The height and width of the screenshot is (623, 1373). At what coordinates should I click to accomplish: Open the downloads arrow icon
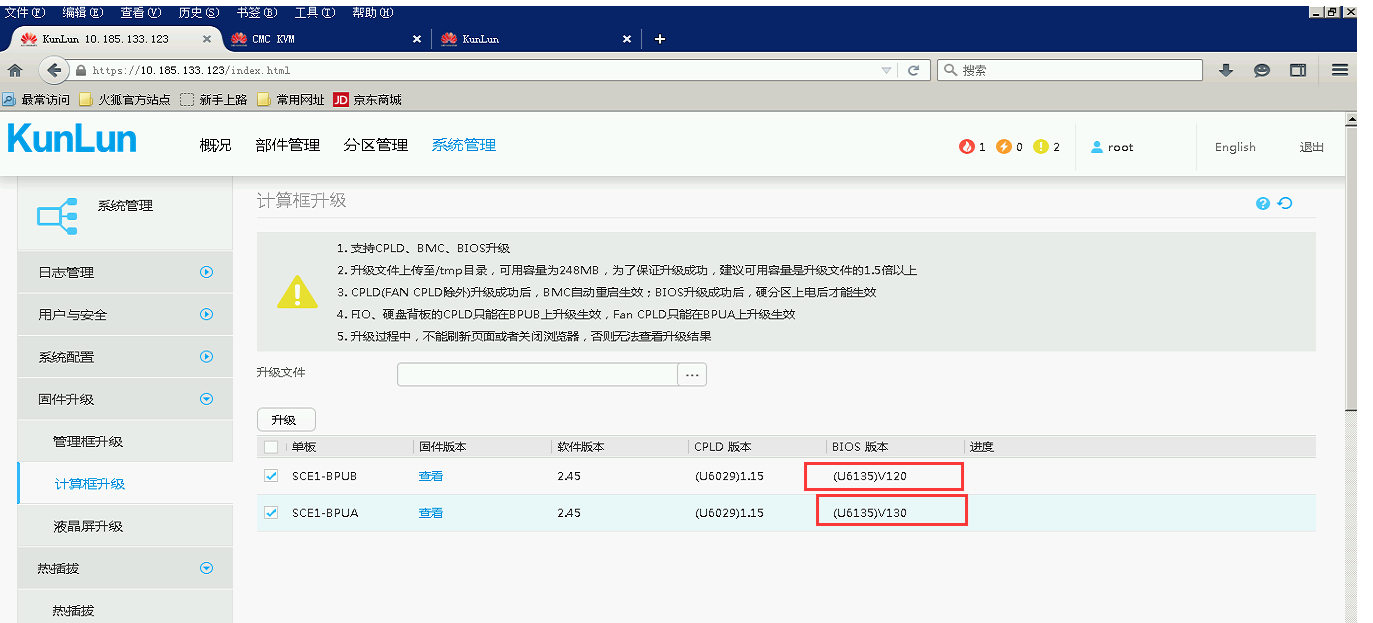click(x=1226, y=70)
